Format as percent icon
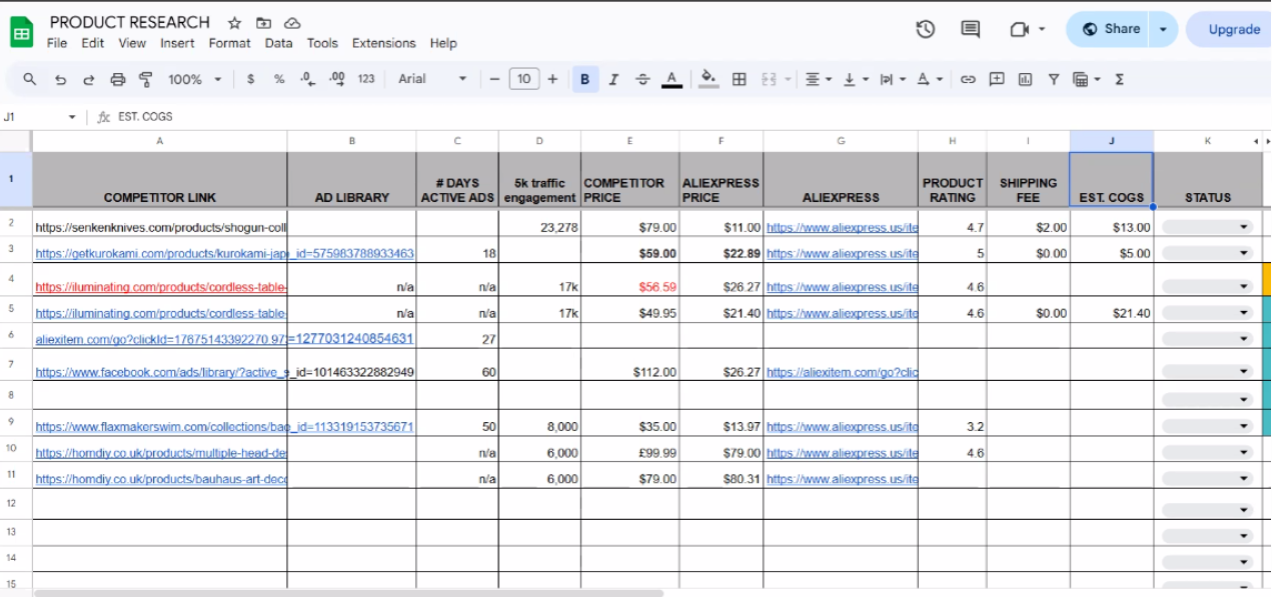Viewport: 1285px width, 597px height. pos(279,79)
